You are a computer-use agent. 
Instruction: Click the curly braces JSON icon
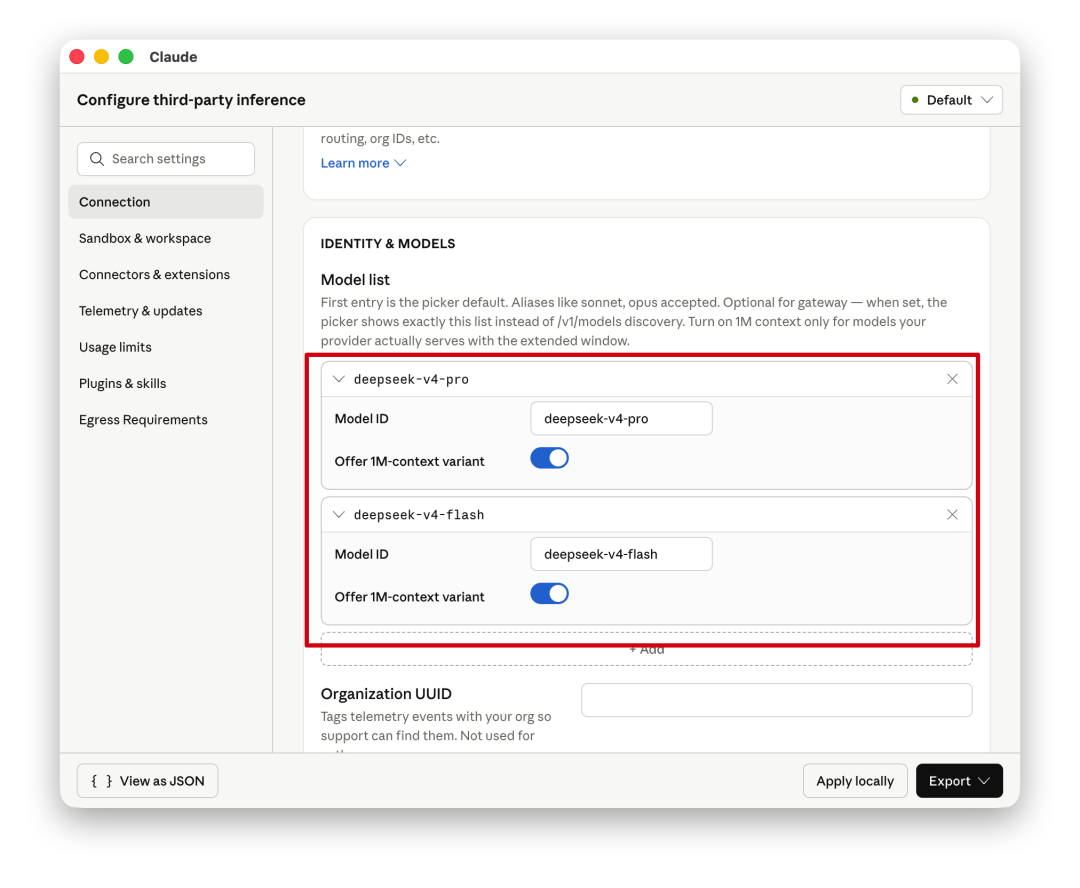[101, 781]
